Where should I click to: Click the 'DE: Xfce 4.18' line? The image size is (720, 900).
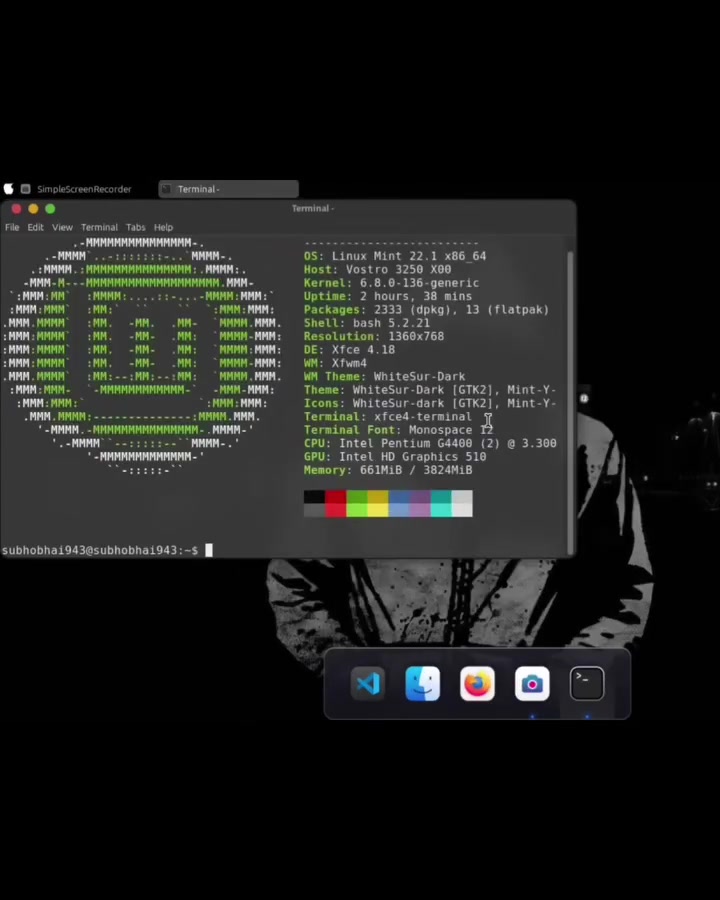(349, 350)
